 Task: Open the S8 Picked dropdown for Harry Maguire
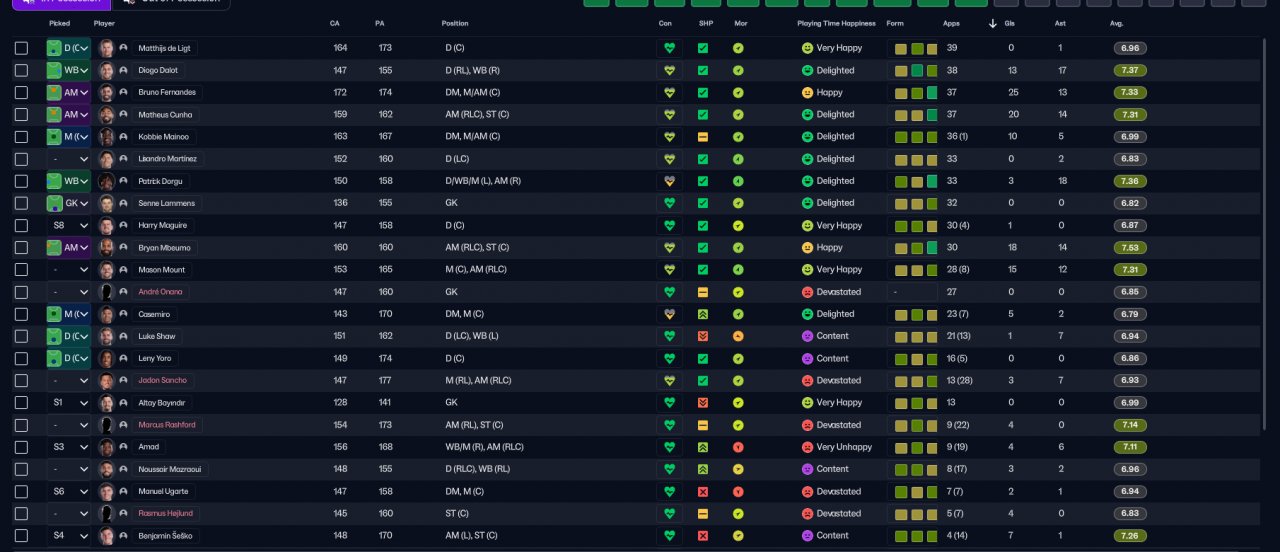[x=68, y=225]
